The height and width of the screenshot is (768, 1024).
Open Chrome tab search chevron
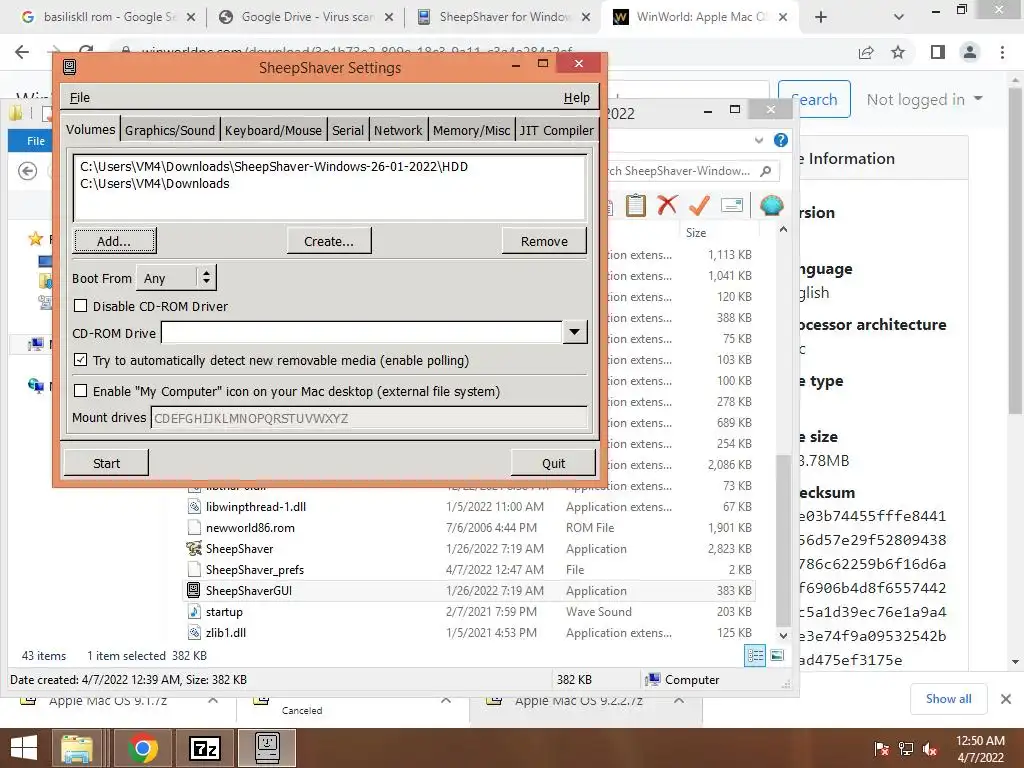[899, 17]
